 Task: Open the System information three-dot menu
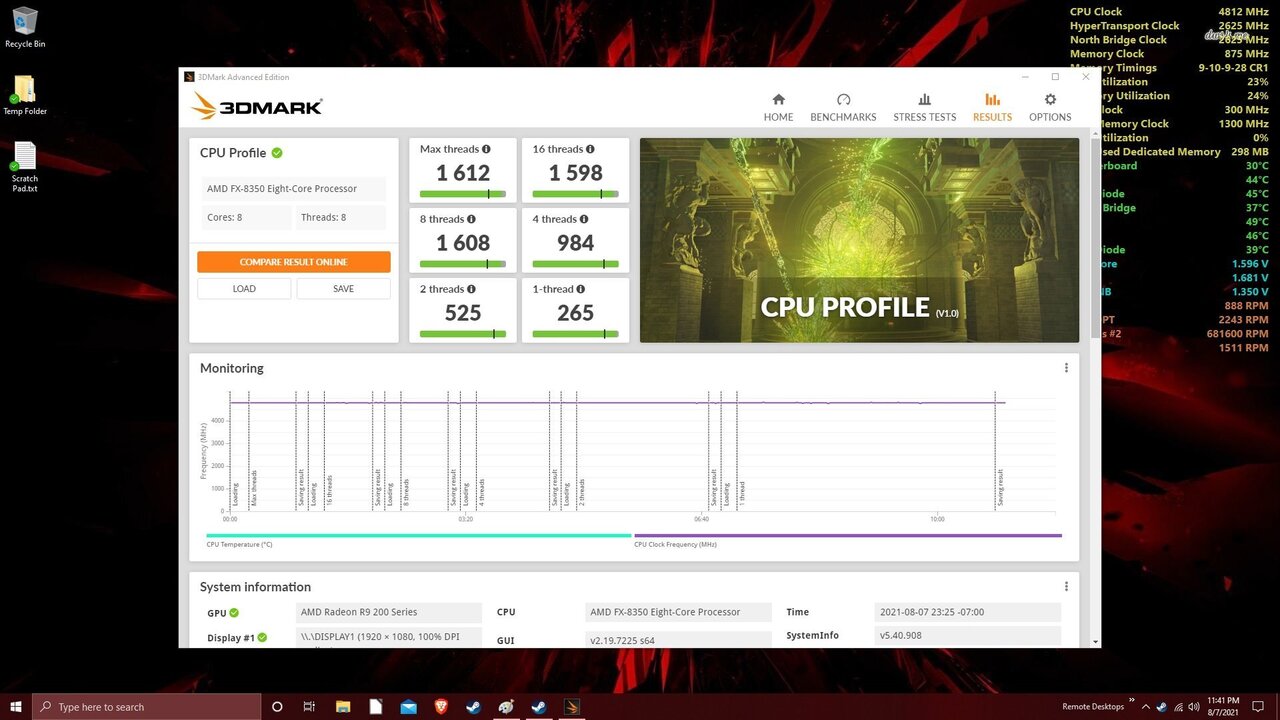coord(1066,587)
